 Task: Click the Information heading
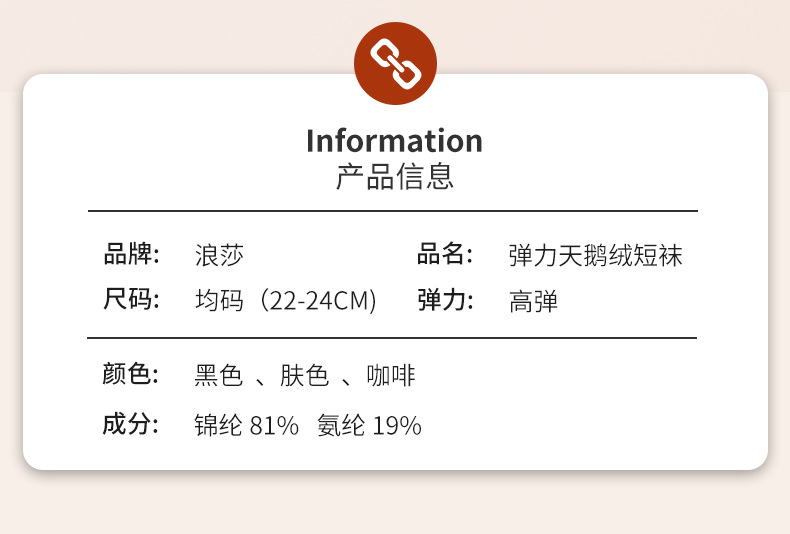click(x=394, y=140)
